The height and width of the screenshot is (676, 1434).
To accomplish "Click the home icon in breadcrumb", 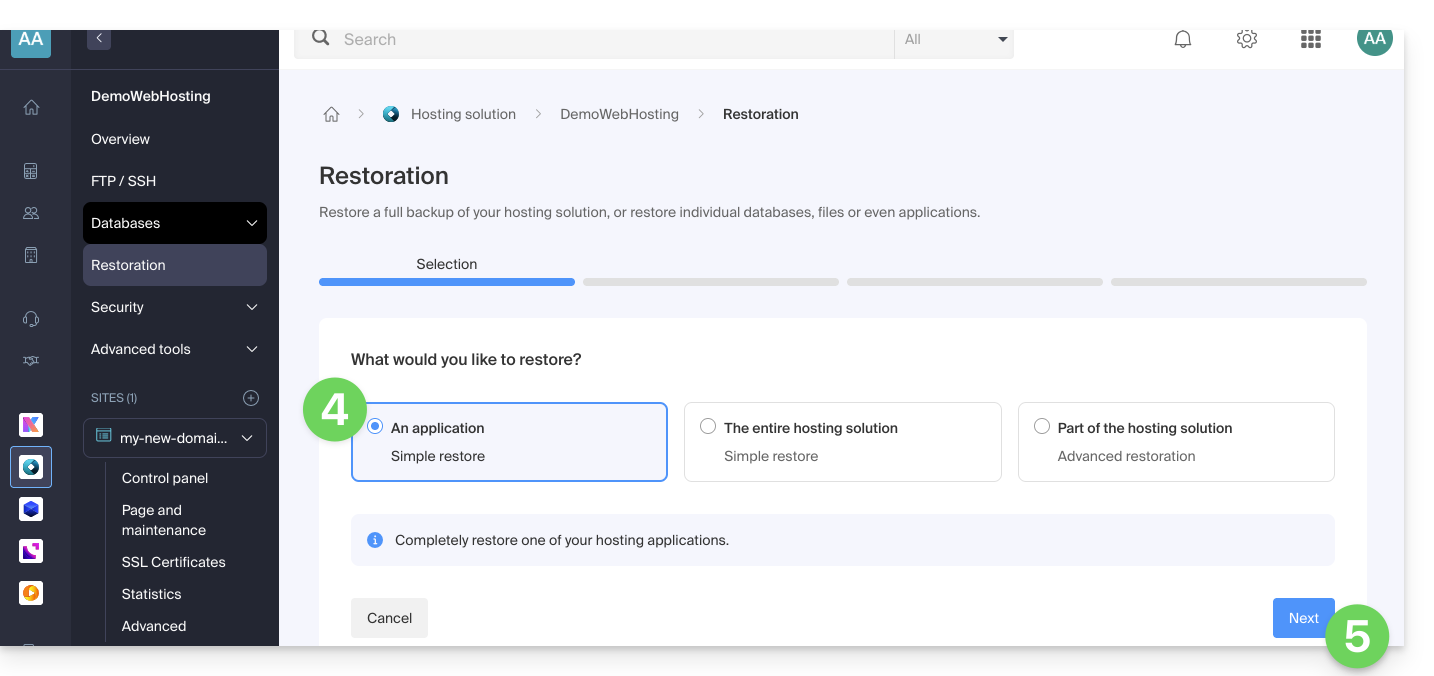I will tap(331, 114).
